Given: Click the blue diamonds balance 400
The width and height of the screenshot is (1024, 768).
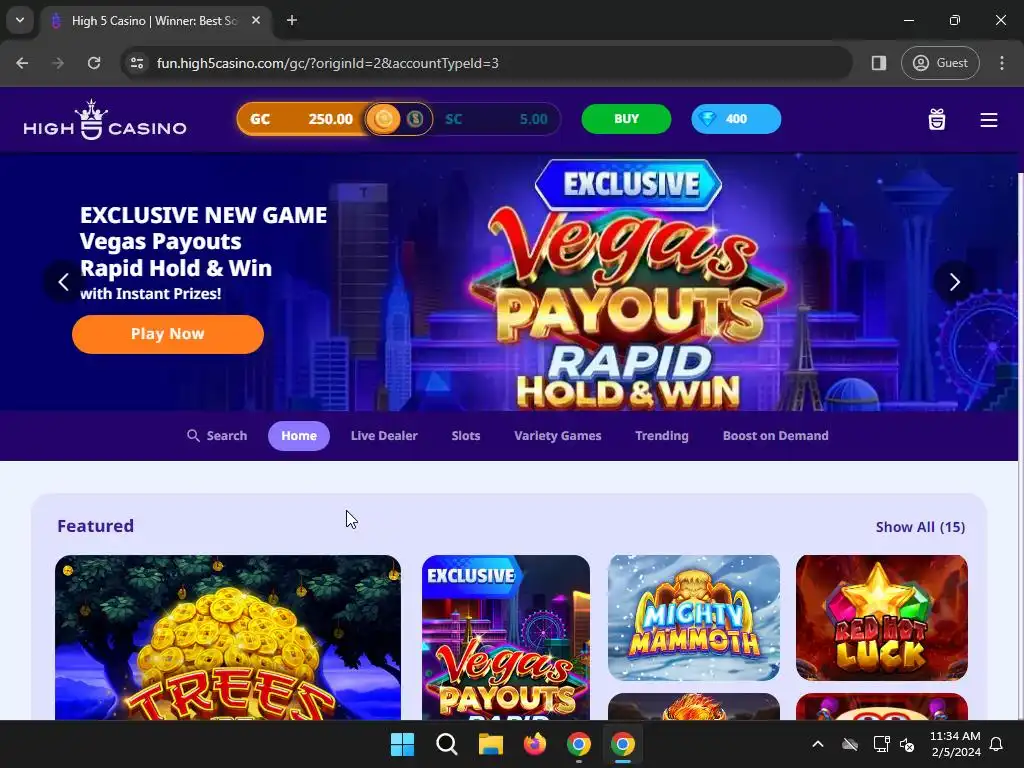Looking at the screenshot, I should point(736,119).
